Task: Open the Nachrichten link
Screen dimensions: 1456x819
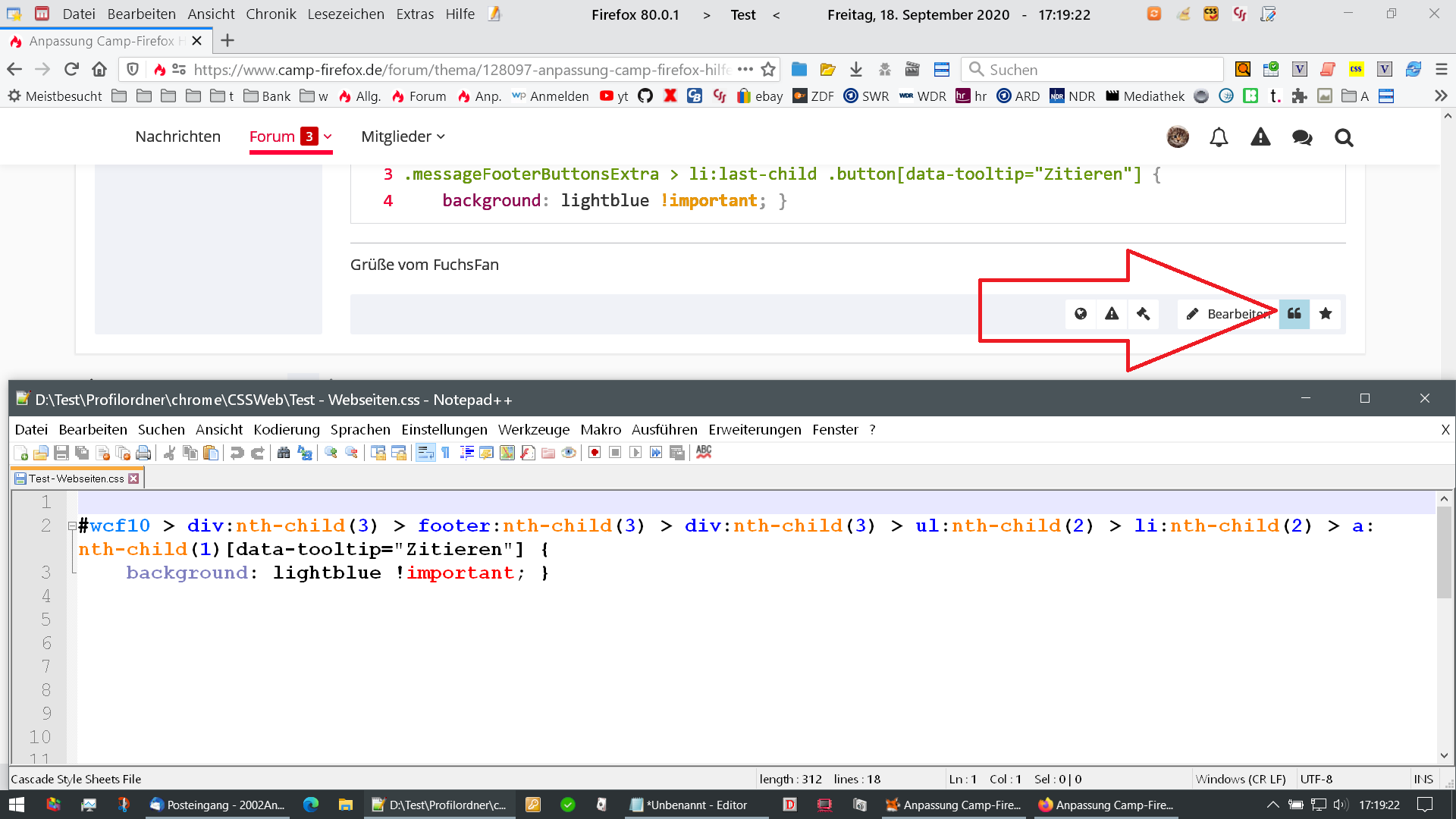Action: (x=178, y=137)
